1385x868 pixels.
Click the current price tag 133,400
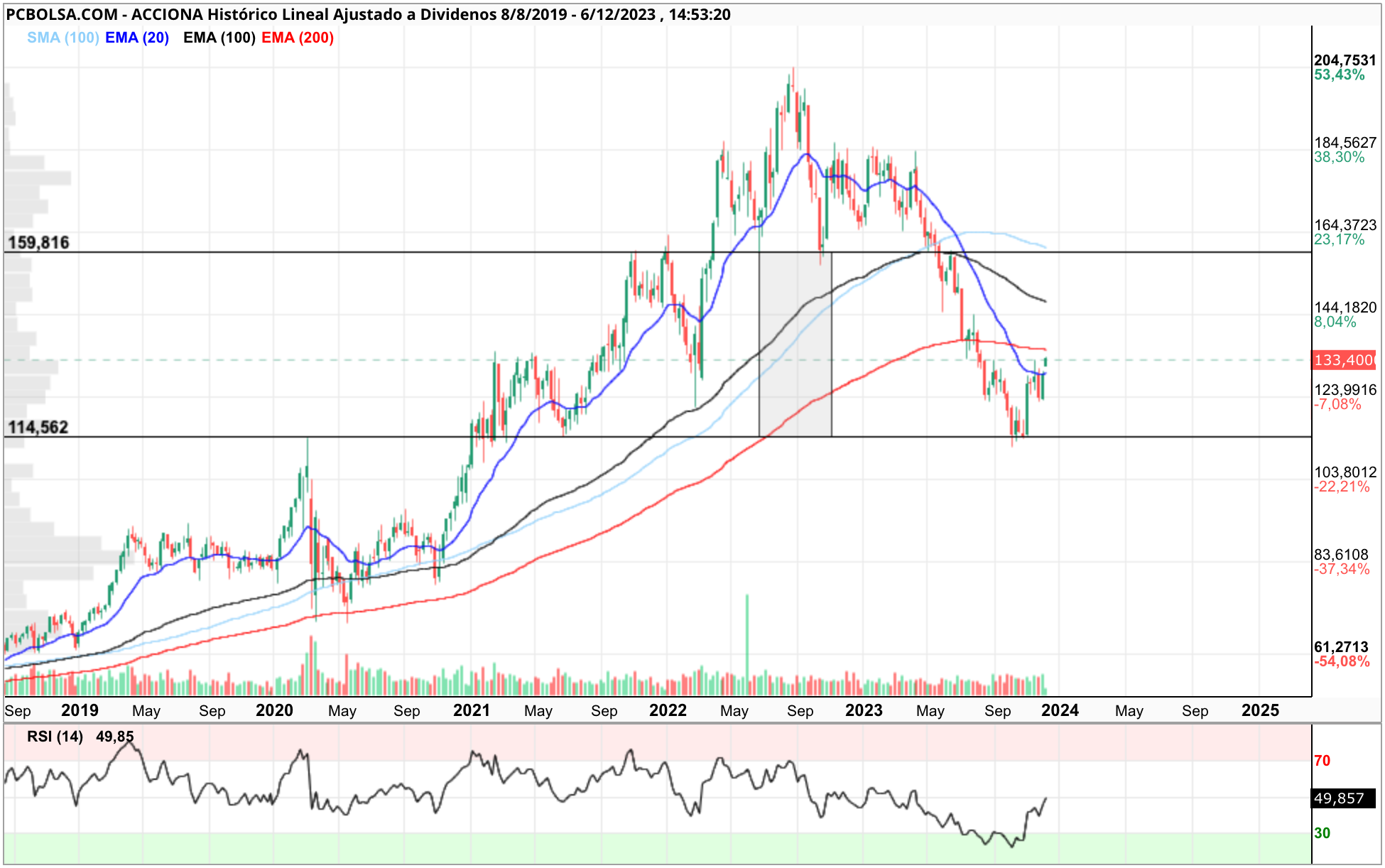point(1344,360)
